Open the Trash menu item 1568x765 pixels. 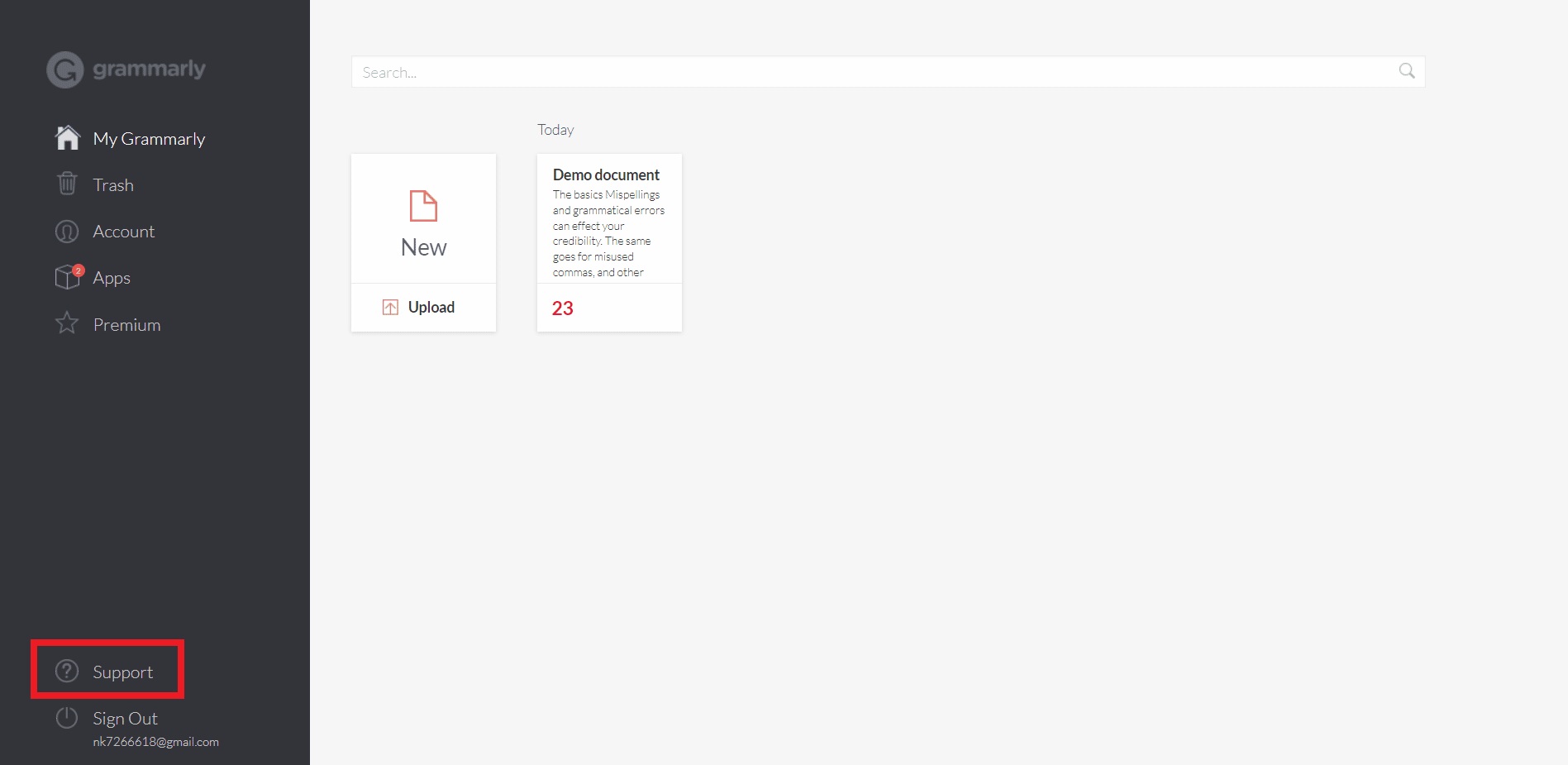tap(113, 185)
